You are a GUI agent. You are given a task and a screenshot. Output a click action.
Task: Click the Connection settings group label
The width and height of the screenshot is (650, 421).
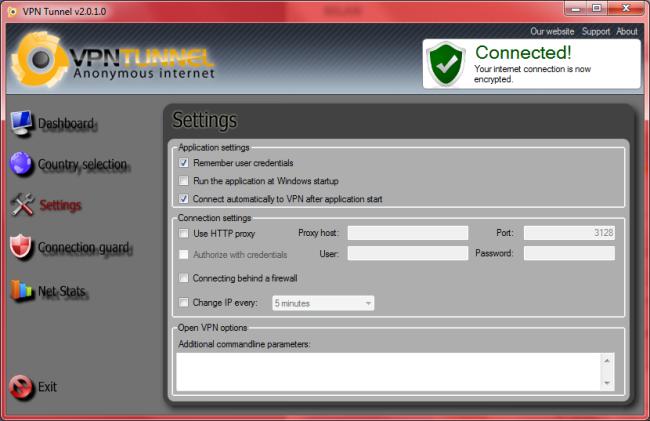pyautogui.click(x=214, y=218)
